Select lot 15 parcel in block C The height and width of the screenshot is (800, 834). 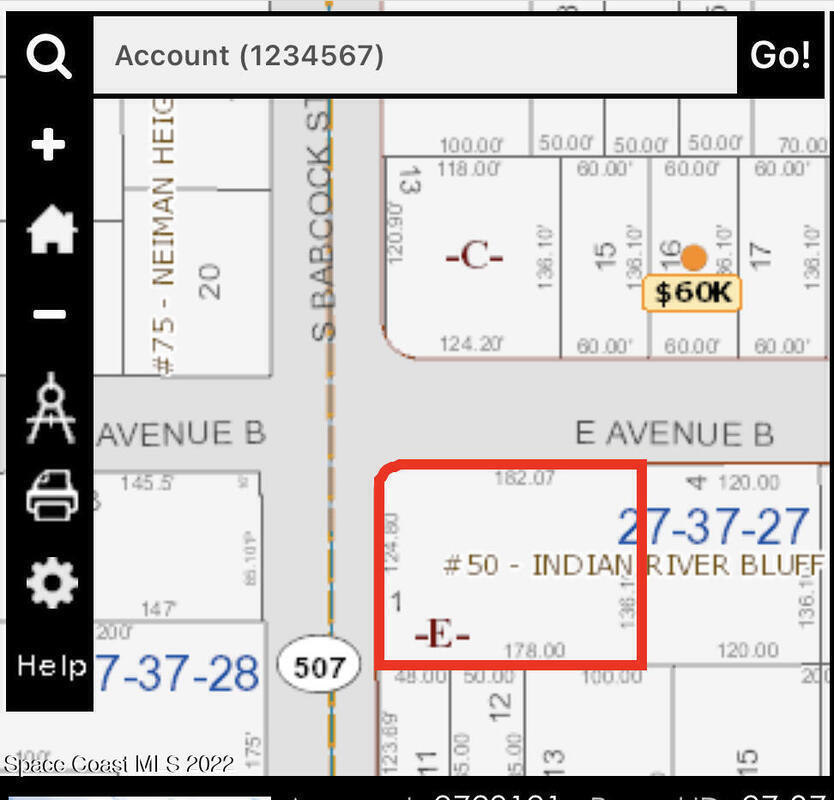coord(604,256)
